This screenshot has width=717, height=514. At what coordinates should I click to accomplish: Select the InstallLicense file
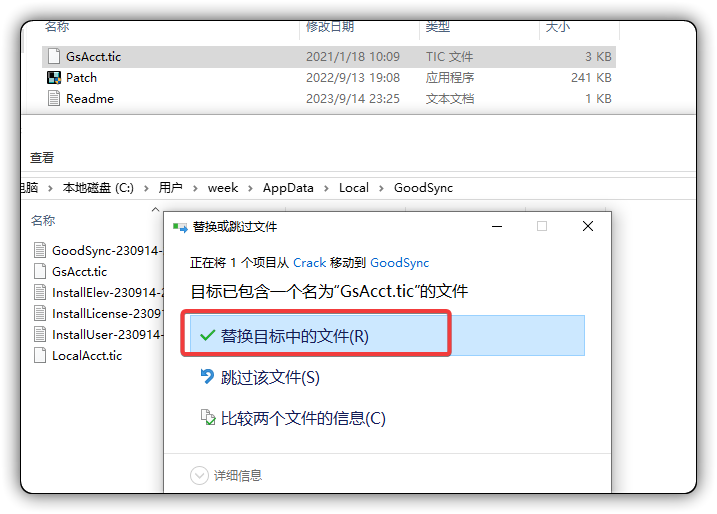point(107,313)
